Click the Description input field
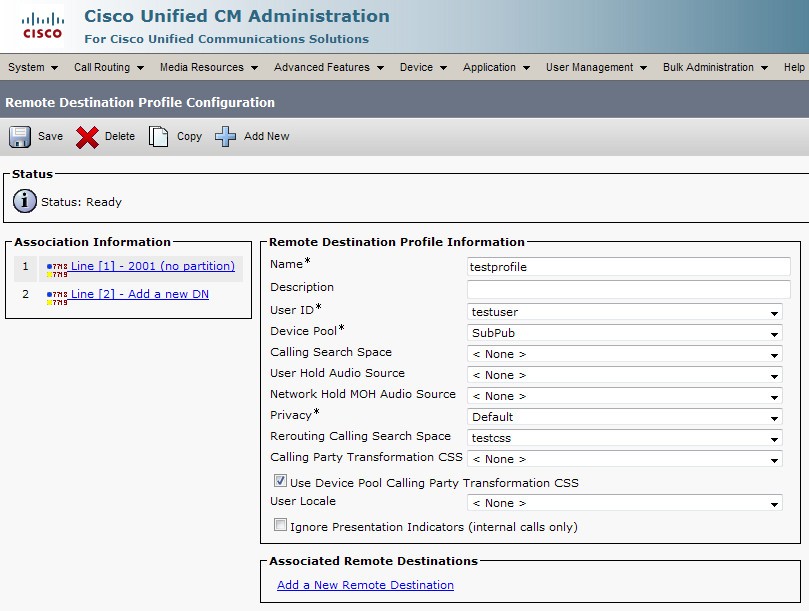 [628, 289]
